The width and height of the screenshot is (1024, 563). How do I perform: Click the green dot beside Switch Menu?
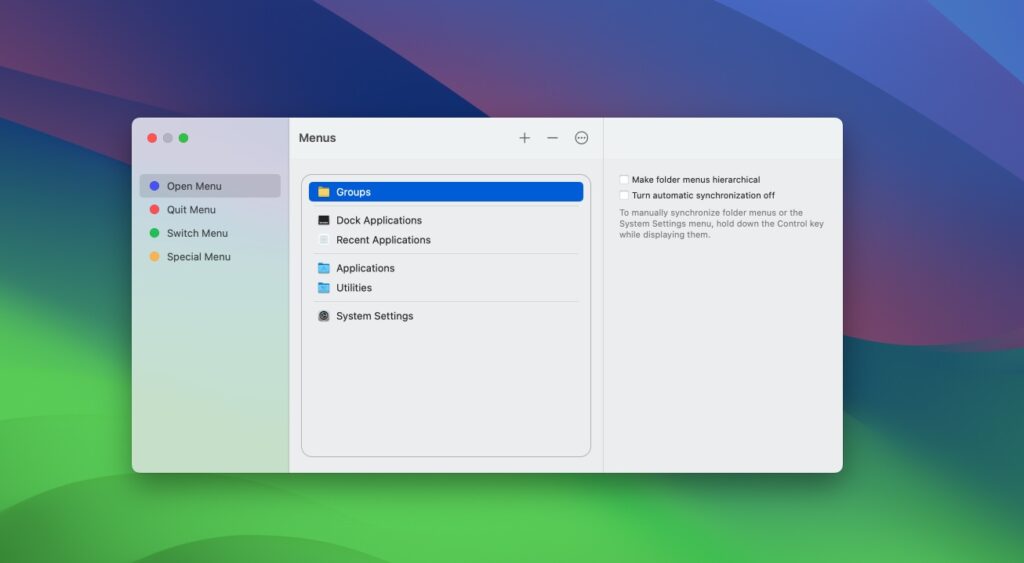point(155,233)
